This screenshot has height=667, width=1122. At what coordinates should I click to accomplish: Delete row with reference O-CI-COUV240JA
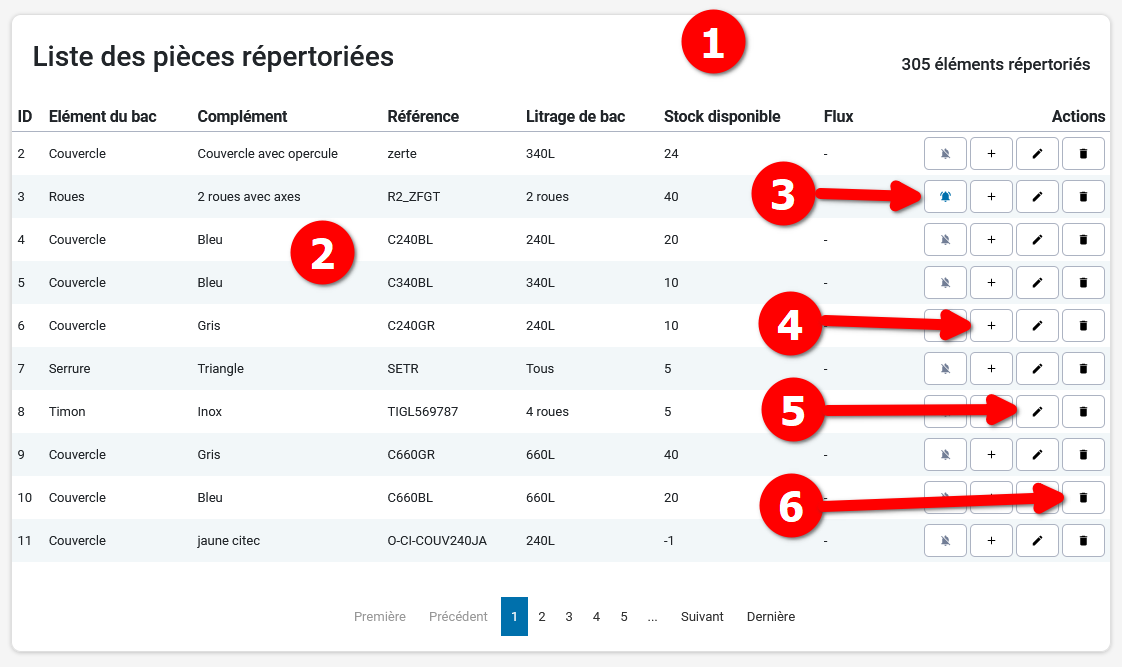click(x=1083, y=541)
